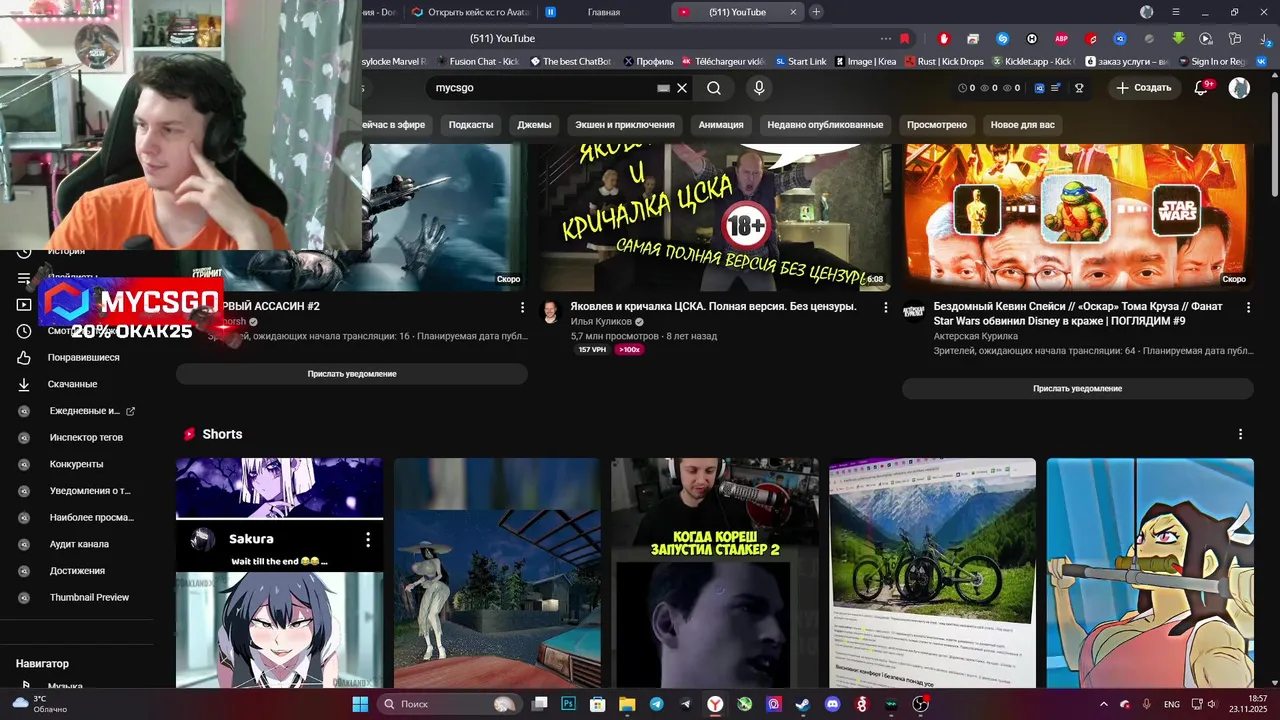1280x720 pixels.
Task: Click the Илья Куликов channel name
Action: [x=601, y=322]
